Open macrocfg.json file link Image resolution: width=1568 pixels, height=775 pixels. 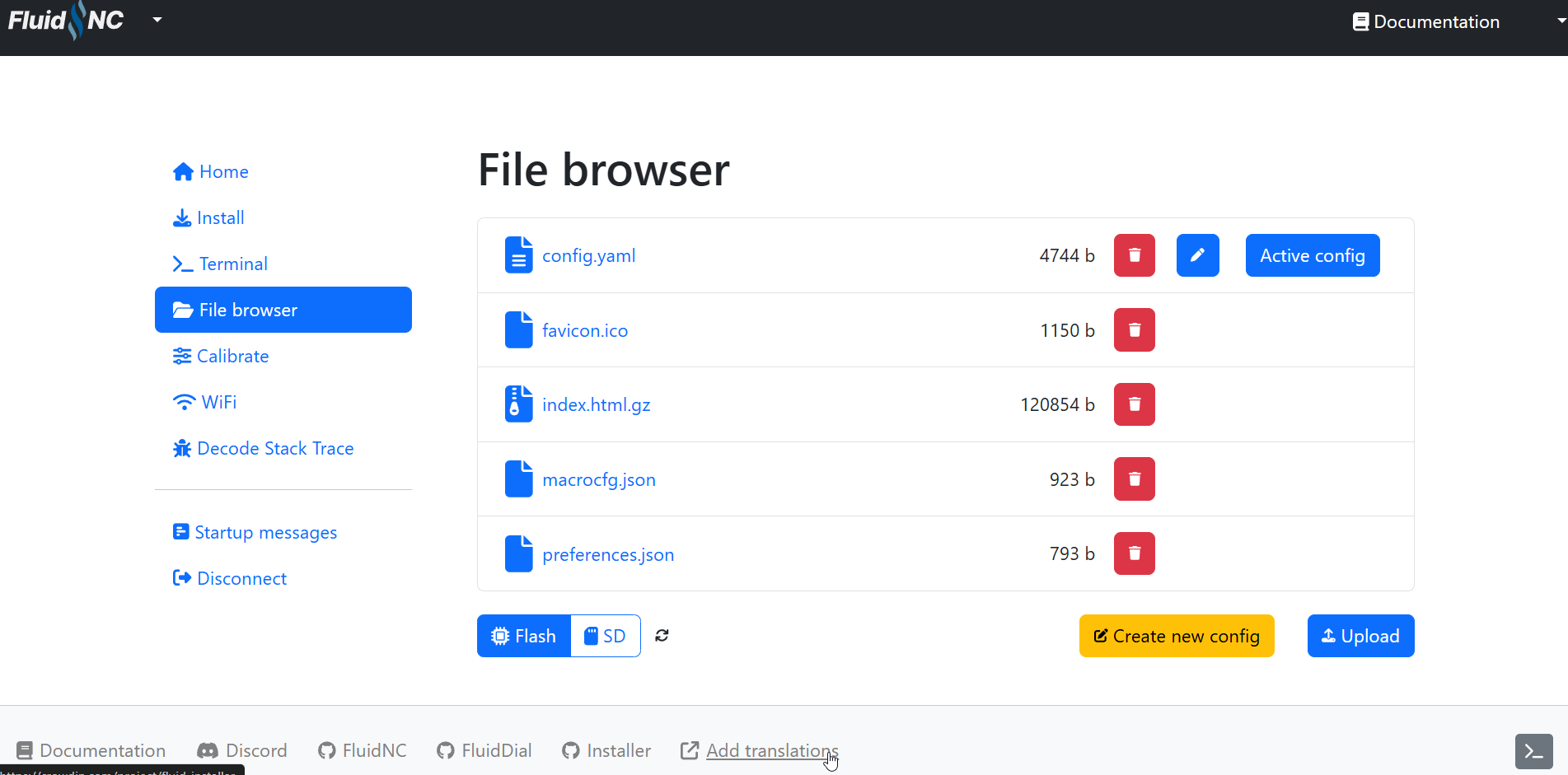tap(599, 479)
